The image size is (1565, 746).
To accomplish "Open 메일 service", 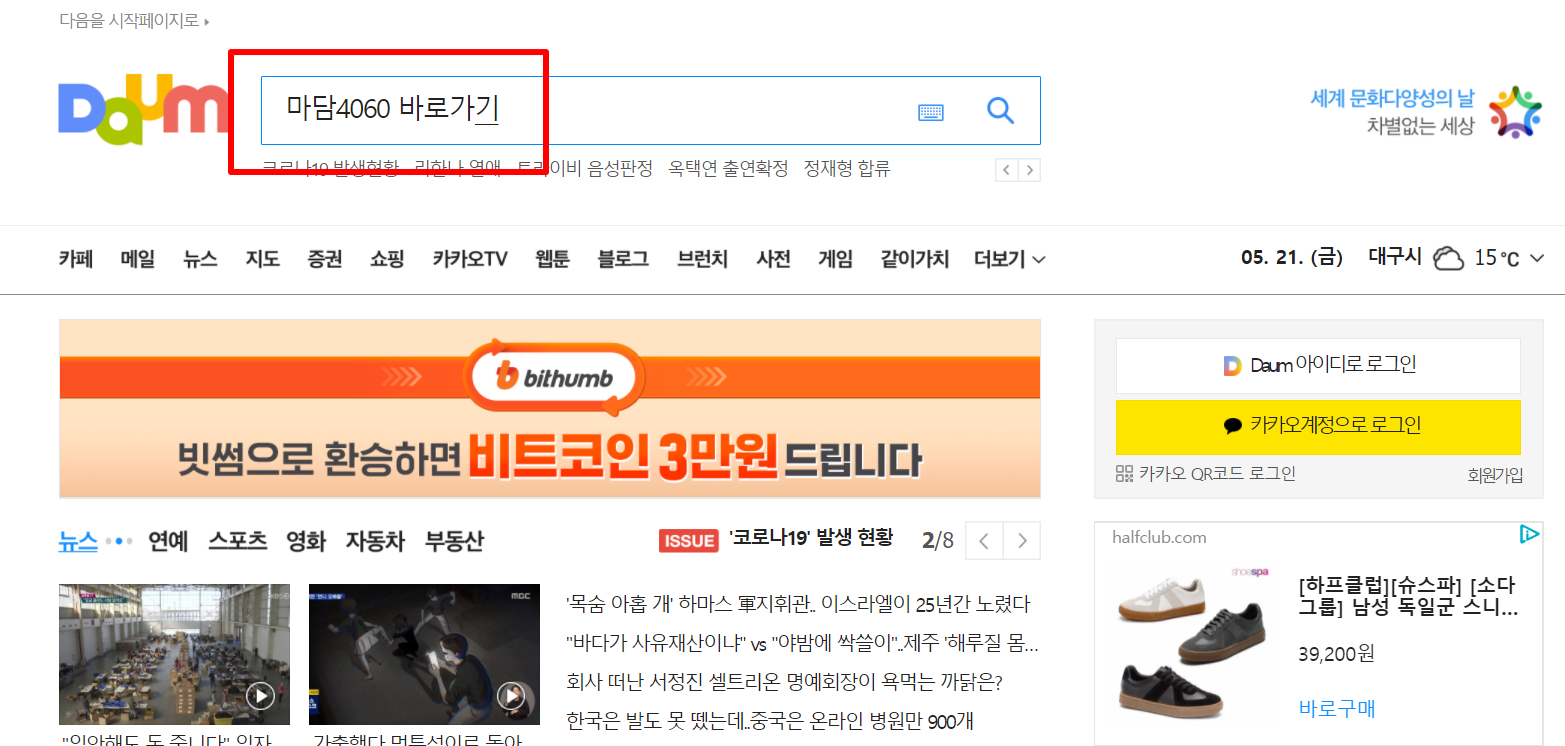I will 138,259.
